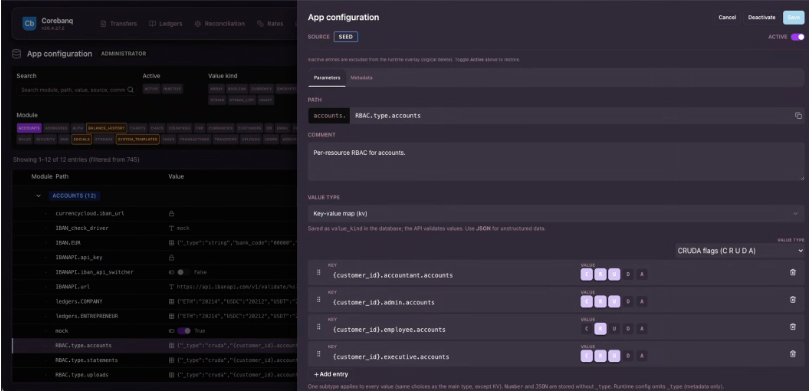810x392 pixels.
Task: Grab the drag handle of admin.accounts row
Action: pyautogui.click(x=318, y=300)
